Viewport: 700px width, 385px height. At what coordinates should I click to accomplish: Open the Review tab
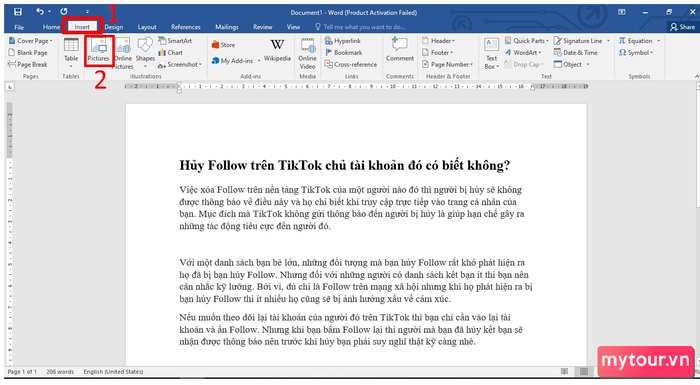(262, 27)
